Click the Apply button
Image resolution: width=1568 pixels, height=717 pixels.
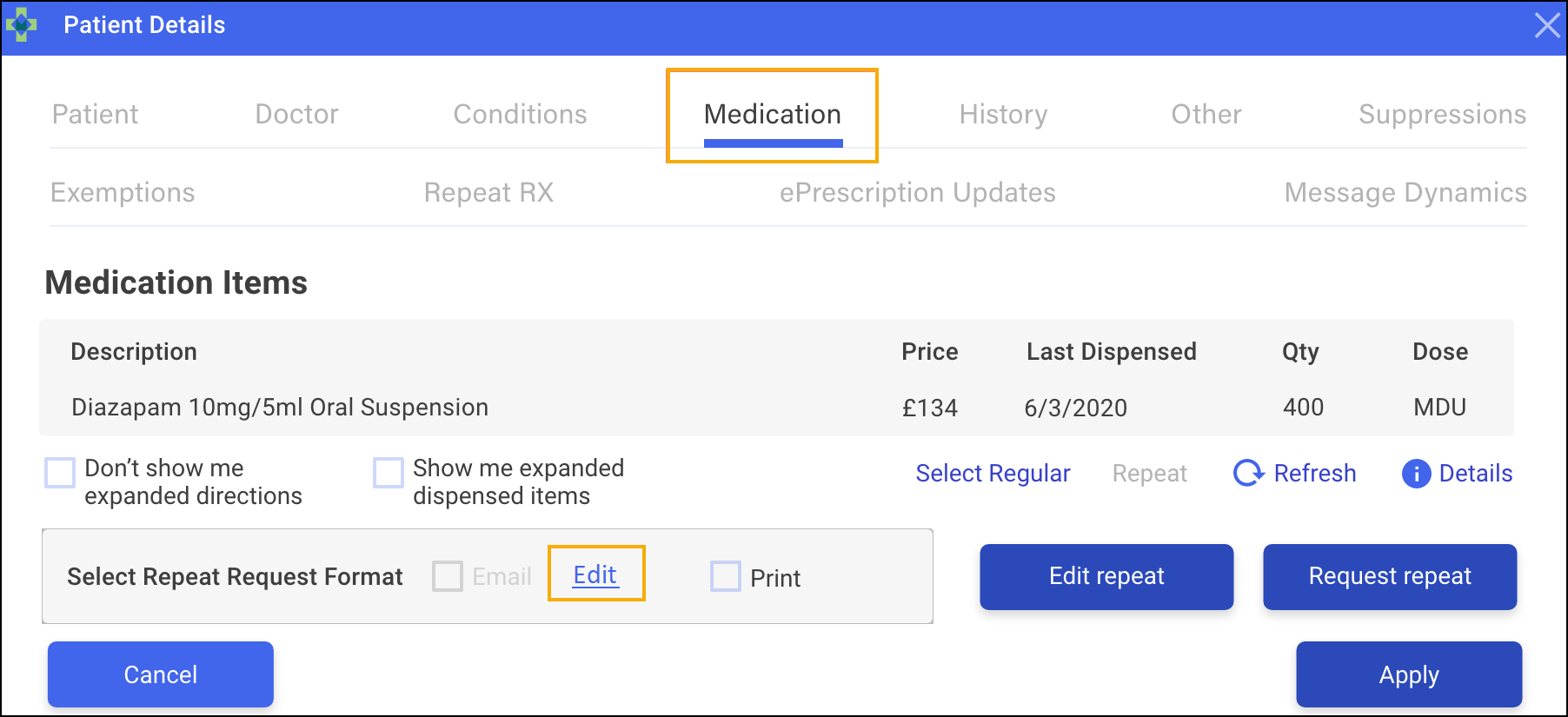tap(1408, 674)
